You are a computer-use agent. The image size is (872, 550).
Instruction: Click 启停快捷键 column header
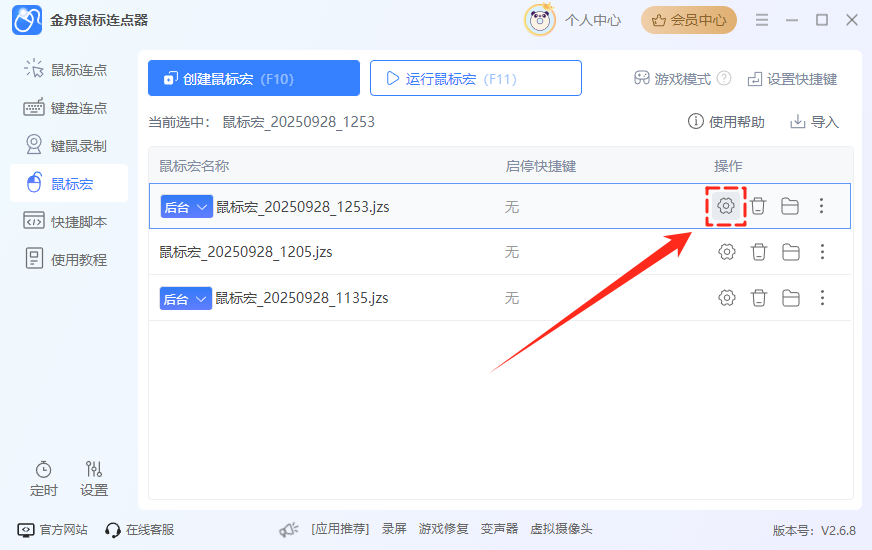[x=541, y=166]
